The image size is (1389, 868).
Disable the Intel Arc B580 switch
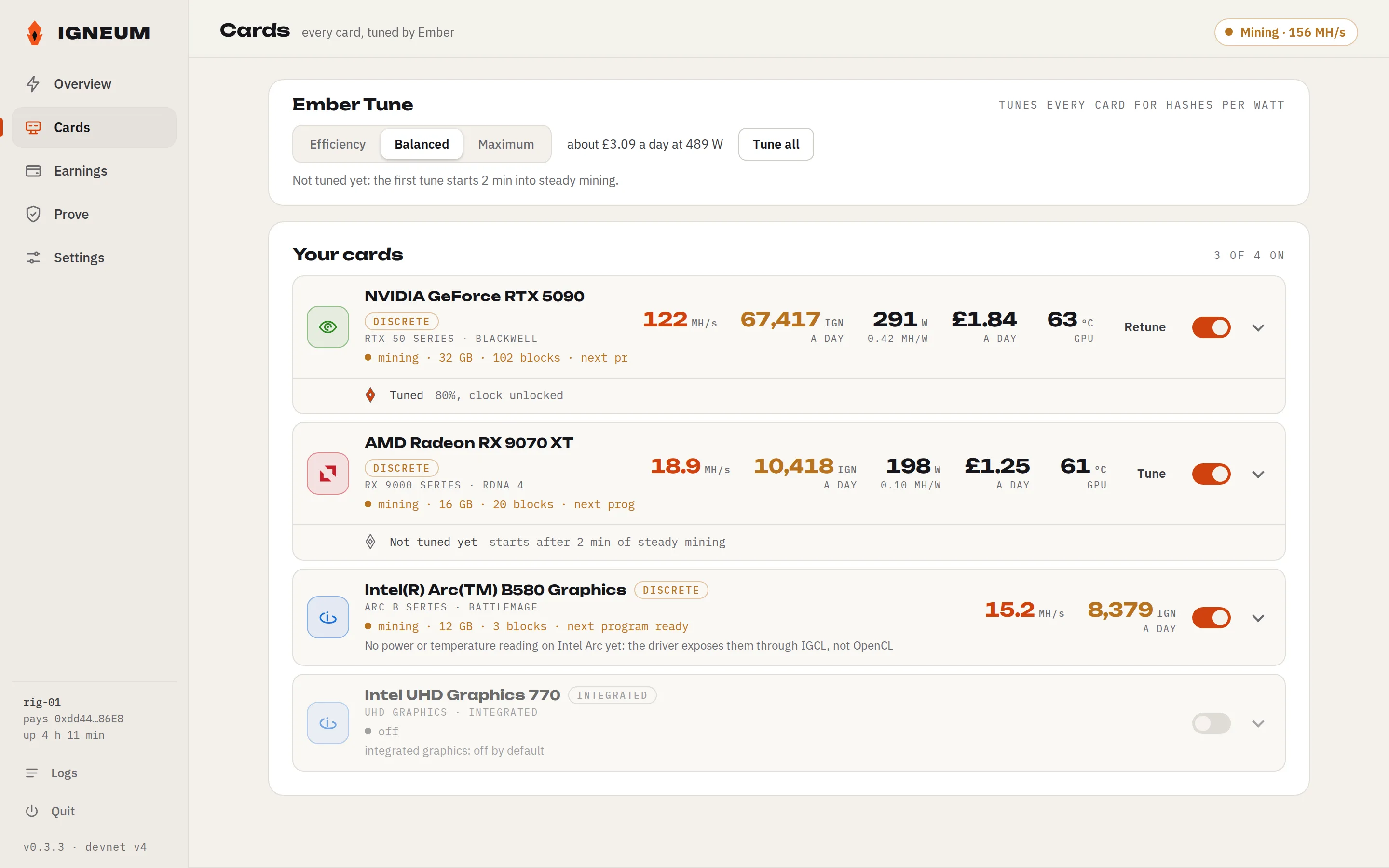pyautogui.click(x=1211, y=618)
